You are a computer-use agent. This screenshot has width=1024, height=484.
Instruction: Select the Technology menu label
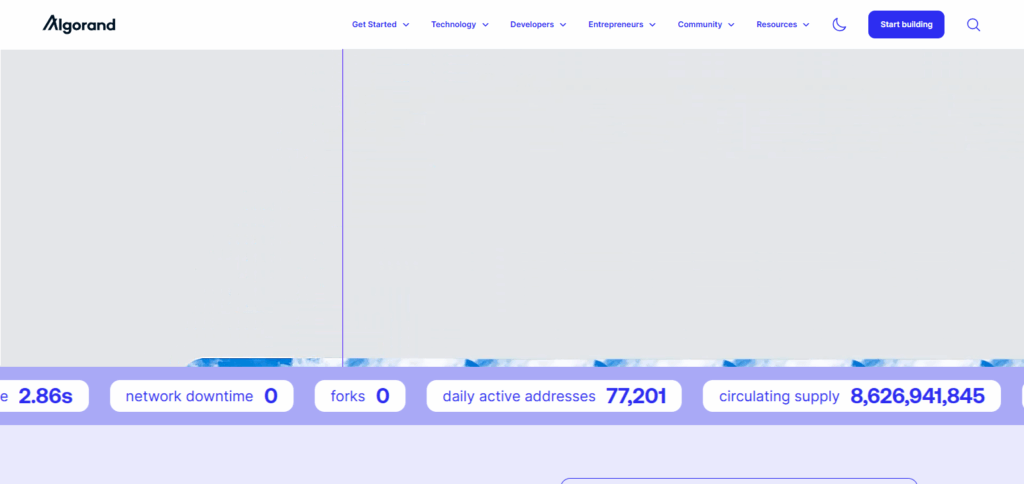pos(453,24)
